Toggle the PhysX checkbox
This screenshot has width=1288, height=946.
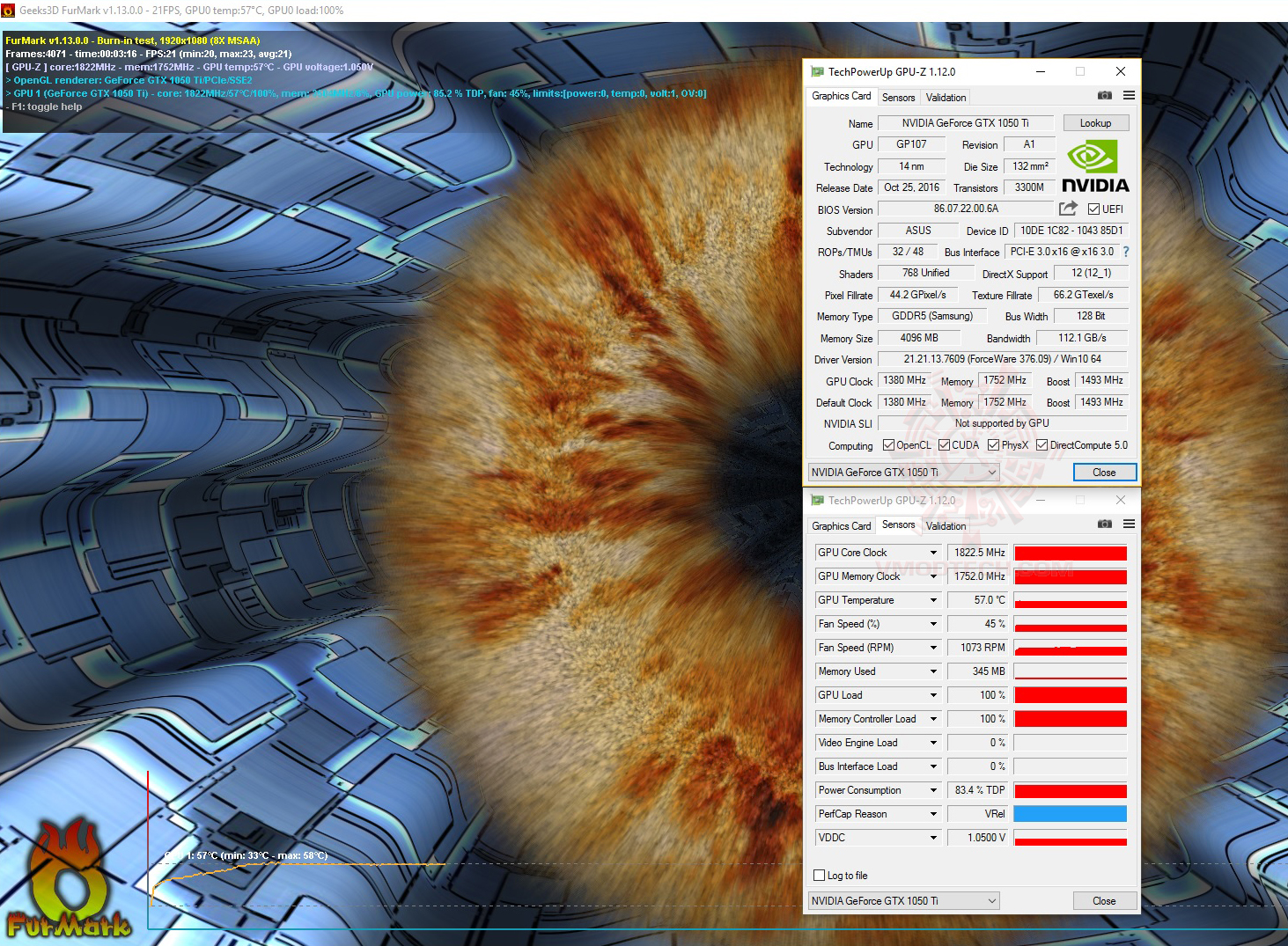(993, 445)
